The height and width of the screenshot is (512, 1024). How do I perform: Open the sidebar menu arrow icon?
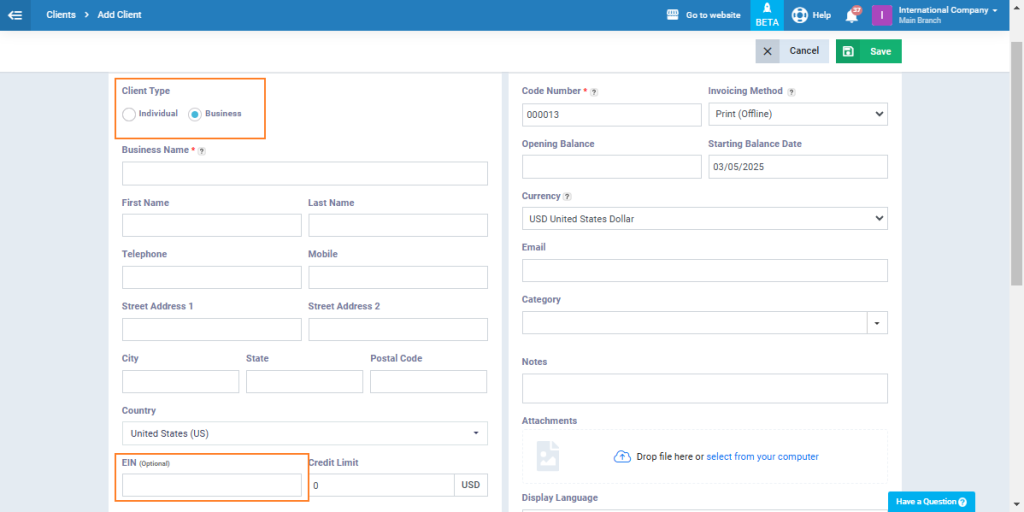(x=15, y=15)
